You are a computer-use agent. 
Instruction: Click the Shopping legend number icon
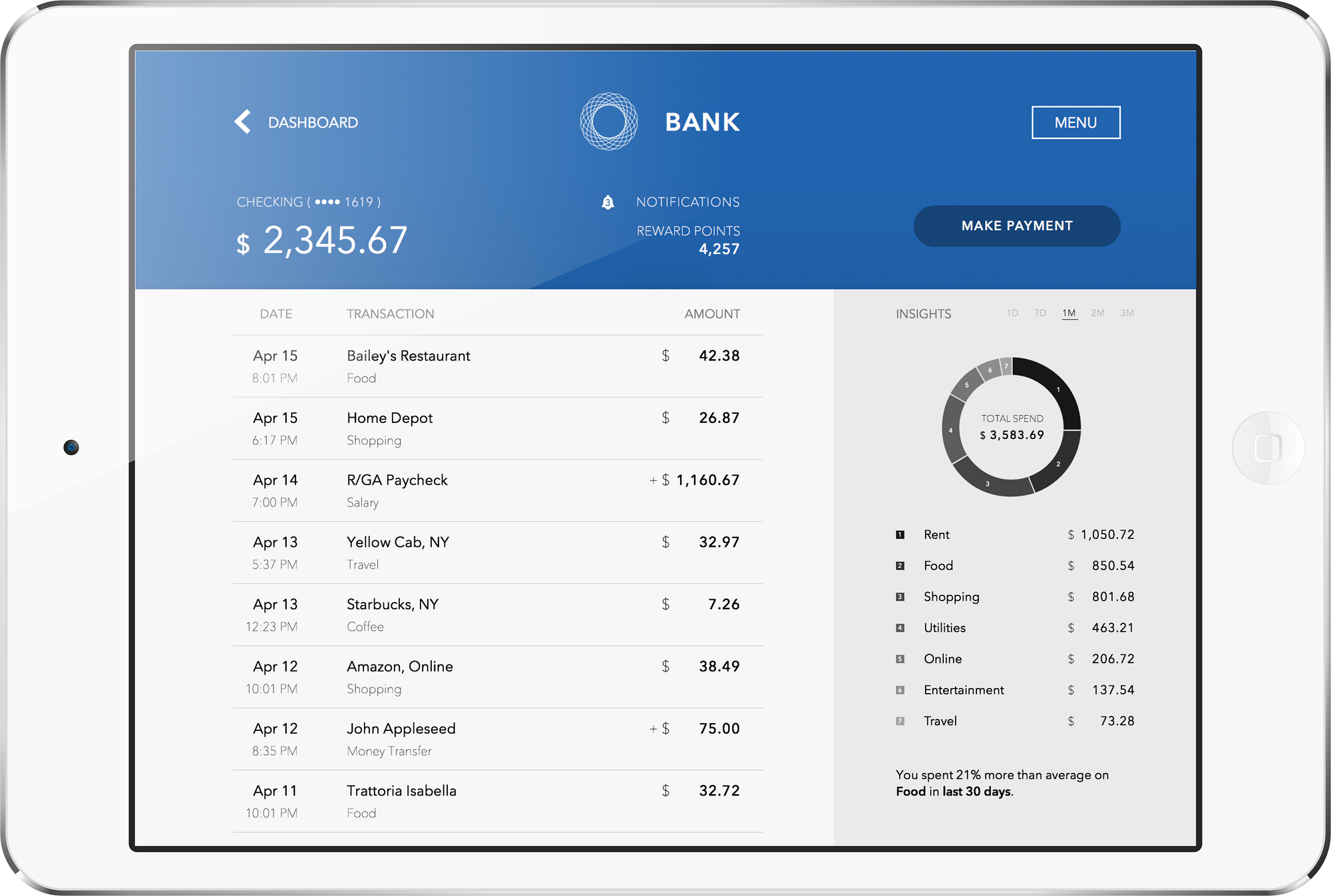(900, 597)
